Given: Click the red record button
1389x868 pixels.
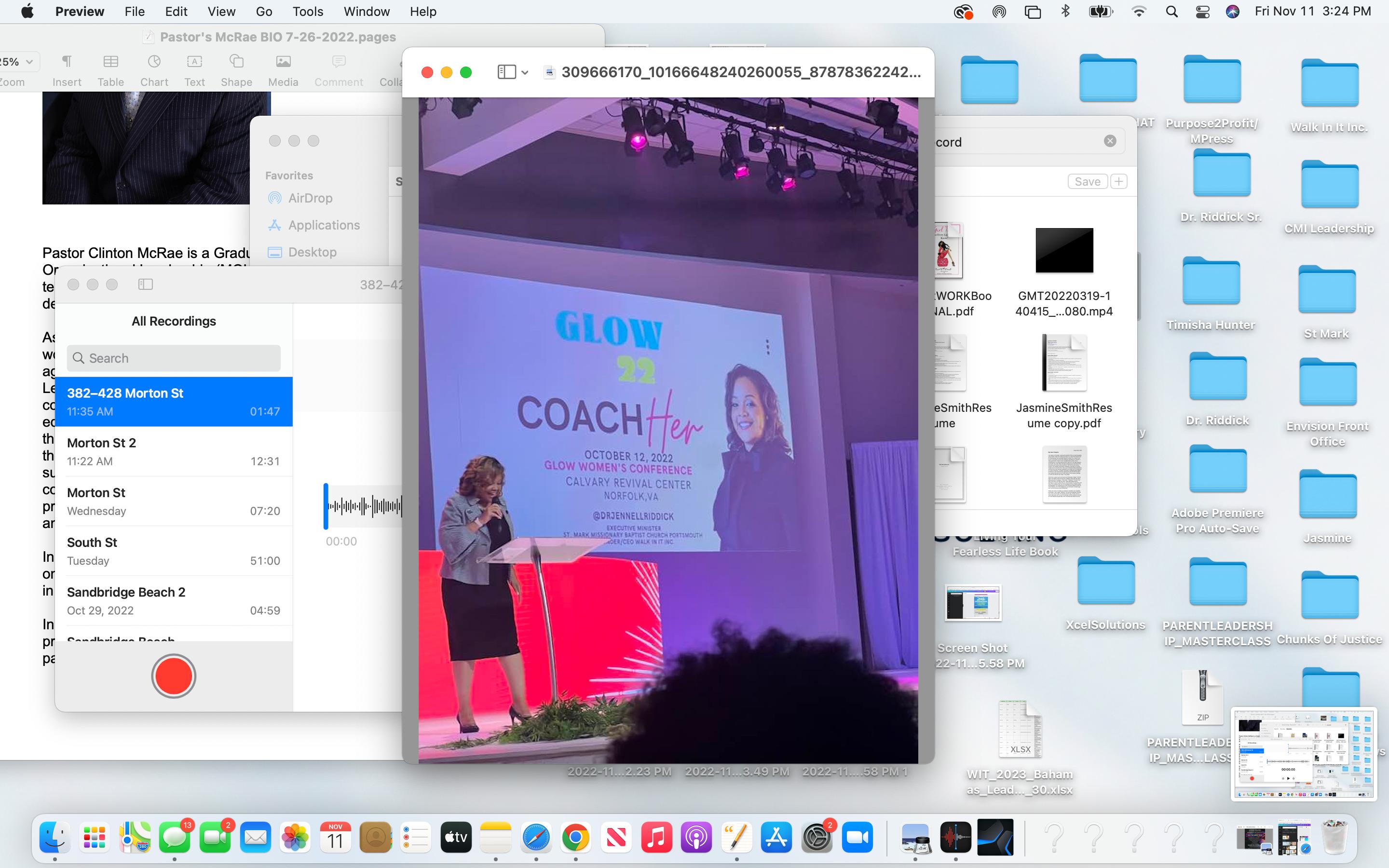Looking at the screenshot, I should point(173,676).
